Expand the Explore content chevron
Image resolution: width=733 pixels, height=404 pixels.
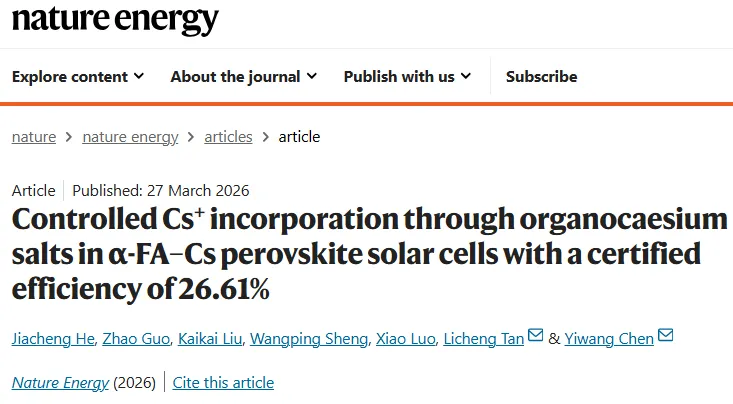(138, 77)
